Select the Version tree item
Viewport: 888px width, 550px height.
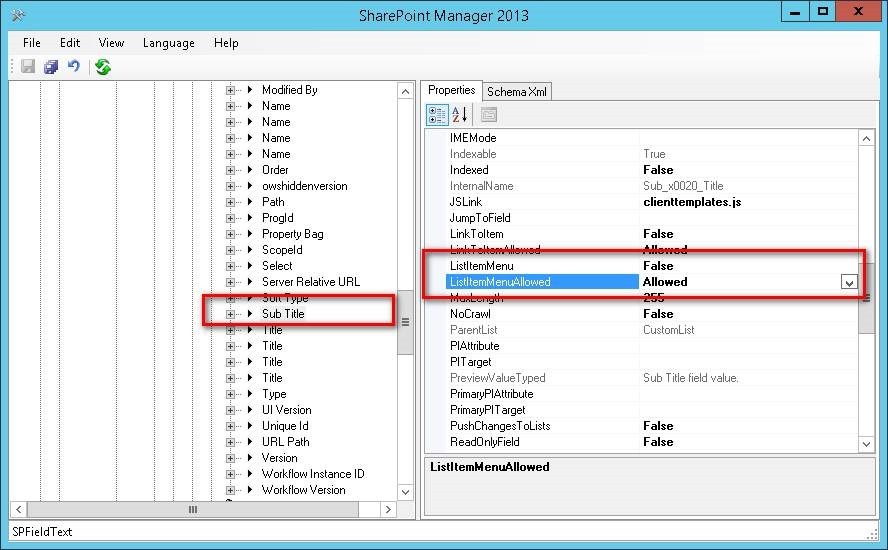pos(279,458)
